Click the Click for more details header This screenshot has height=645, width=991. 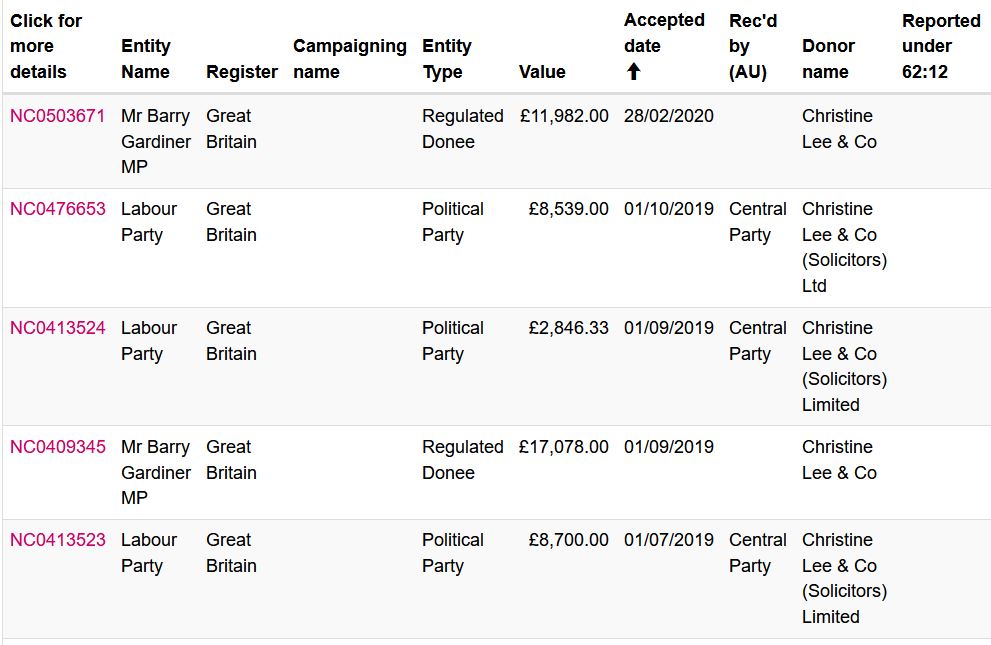coord(46,46)
